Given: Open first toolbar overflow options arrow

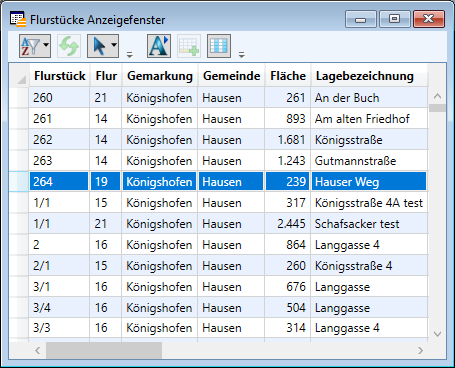Looking at the screenshot, I should (x=130, y=54).
